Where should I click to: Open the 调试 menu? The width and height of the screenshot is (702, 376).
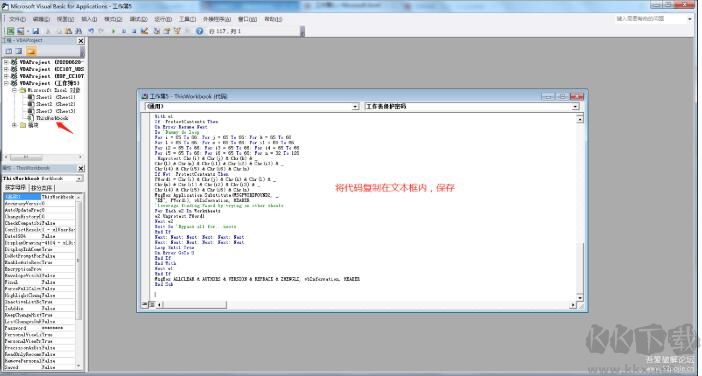pos(138,19)
